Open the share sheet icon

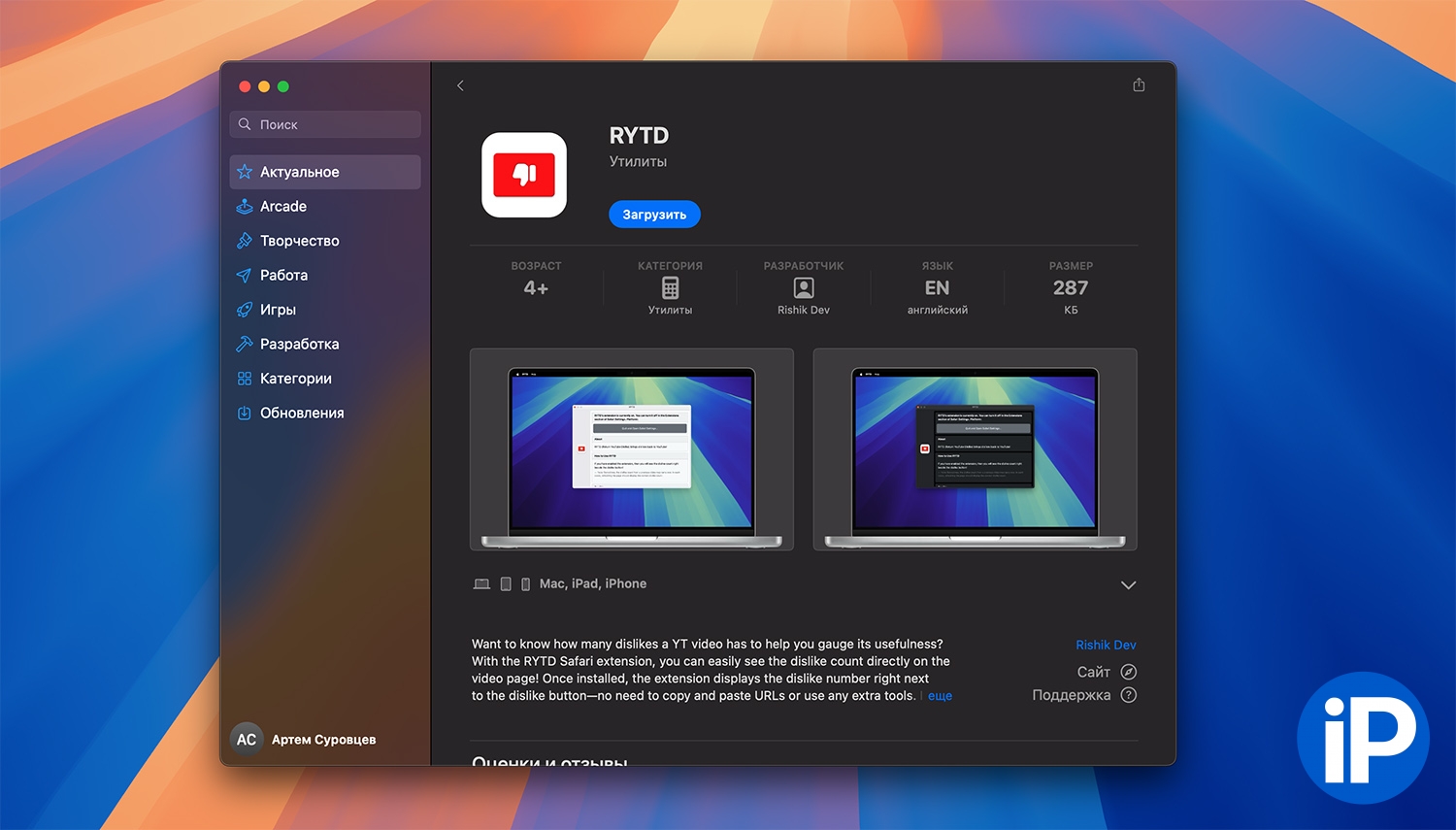1139,84
